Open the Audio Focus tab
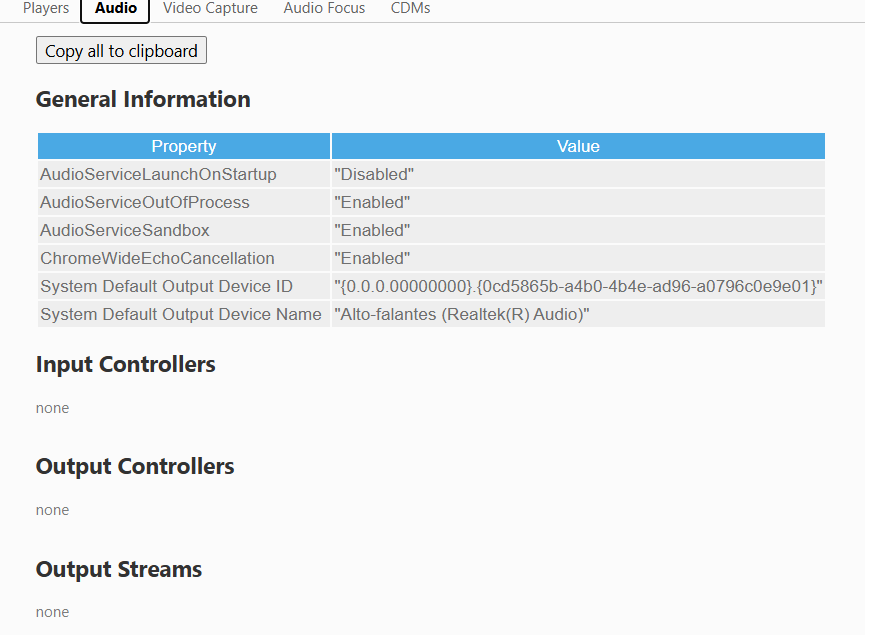 tap(324, 8)
